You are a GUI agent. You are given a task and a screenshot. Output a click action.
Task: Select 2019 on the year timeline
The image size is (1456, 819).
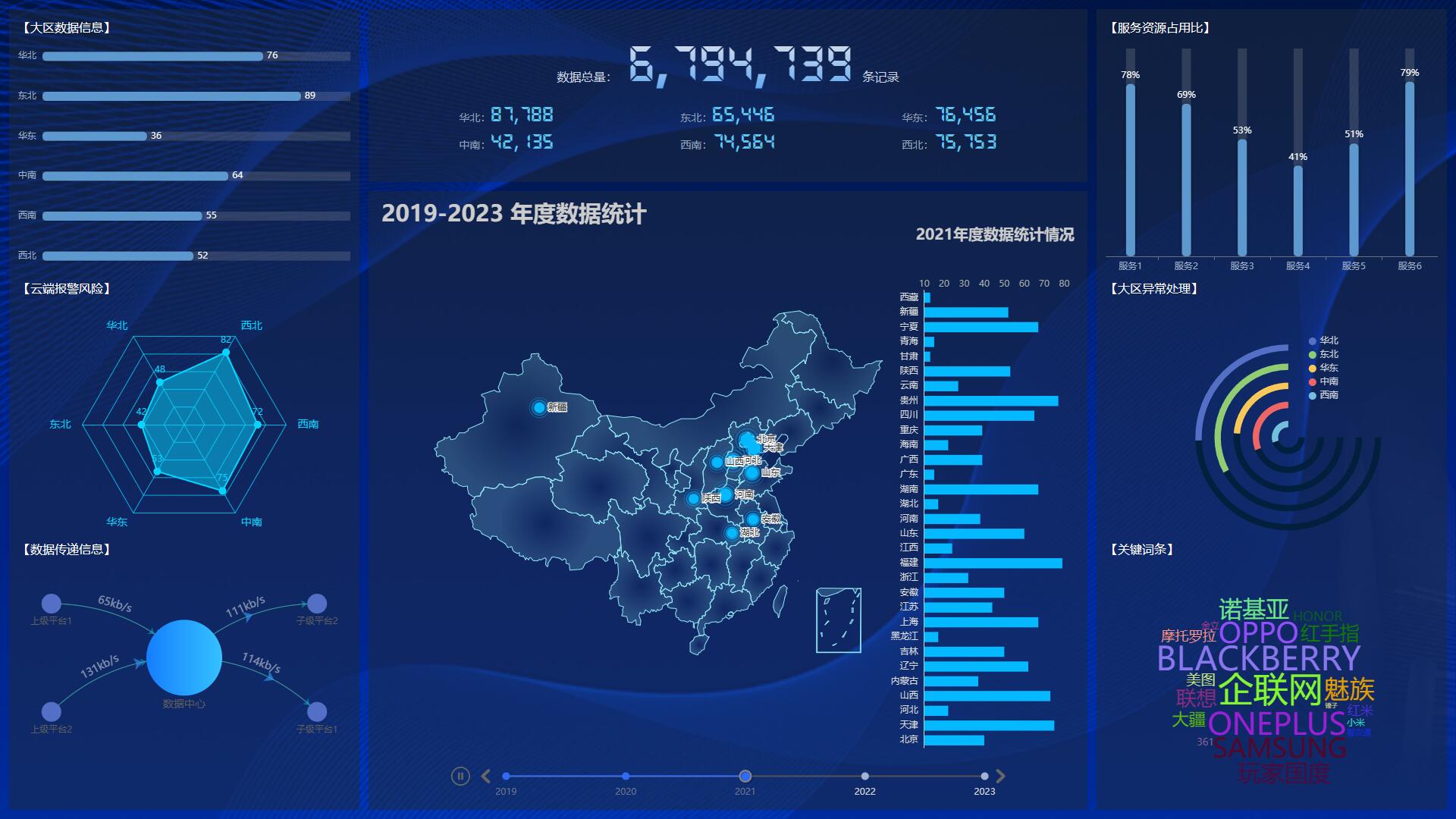point(507,775)
